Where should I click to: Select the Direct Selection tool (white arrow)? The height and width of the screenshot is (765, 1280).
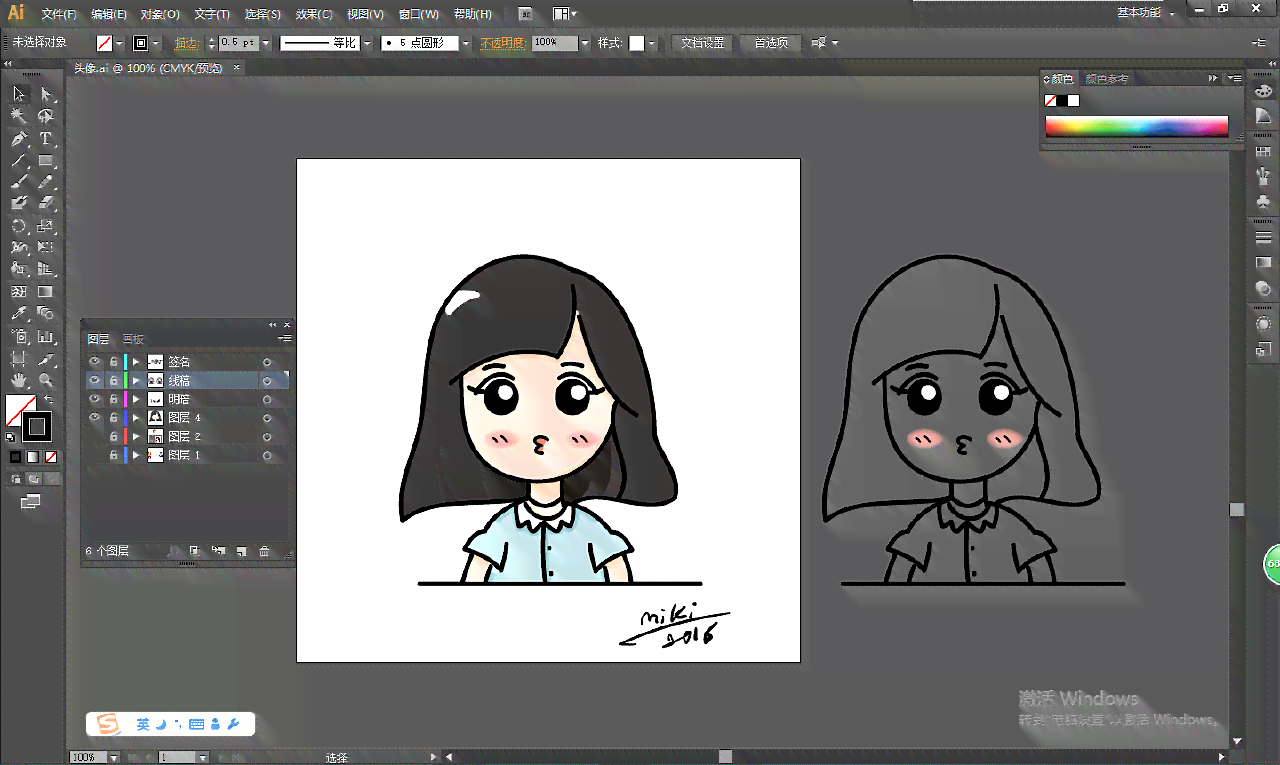tap(46, 94)
